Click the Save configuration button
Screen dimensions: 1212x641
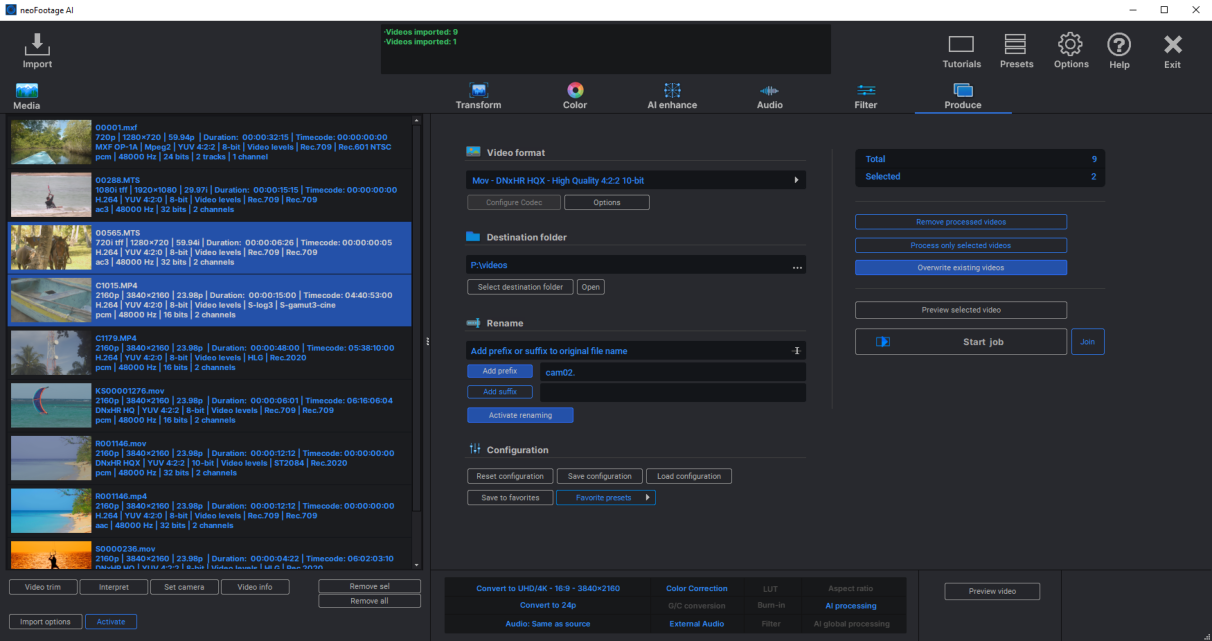coord(600,476)
